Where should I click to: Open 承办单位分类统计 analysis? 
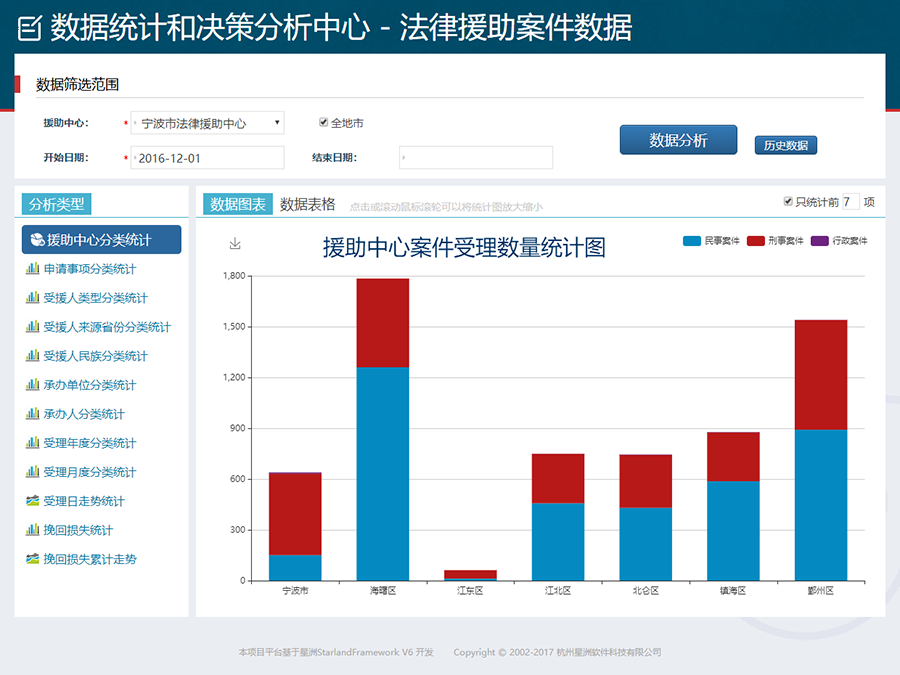(90, 385)
